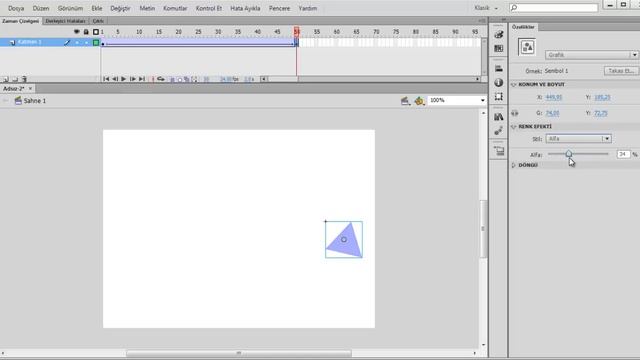Viewport: 640px width, 360px height.
Task: Collapse the RENK EFEKTİ section
Action: [513, 127]
